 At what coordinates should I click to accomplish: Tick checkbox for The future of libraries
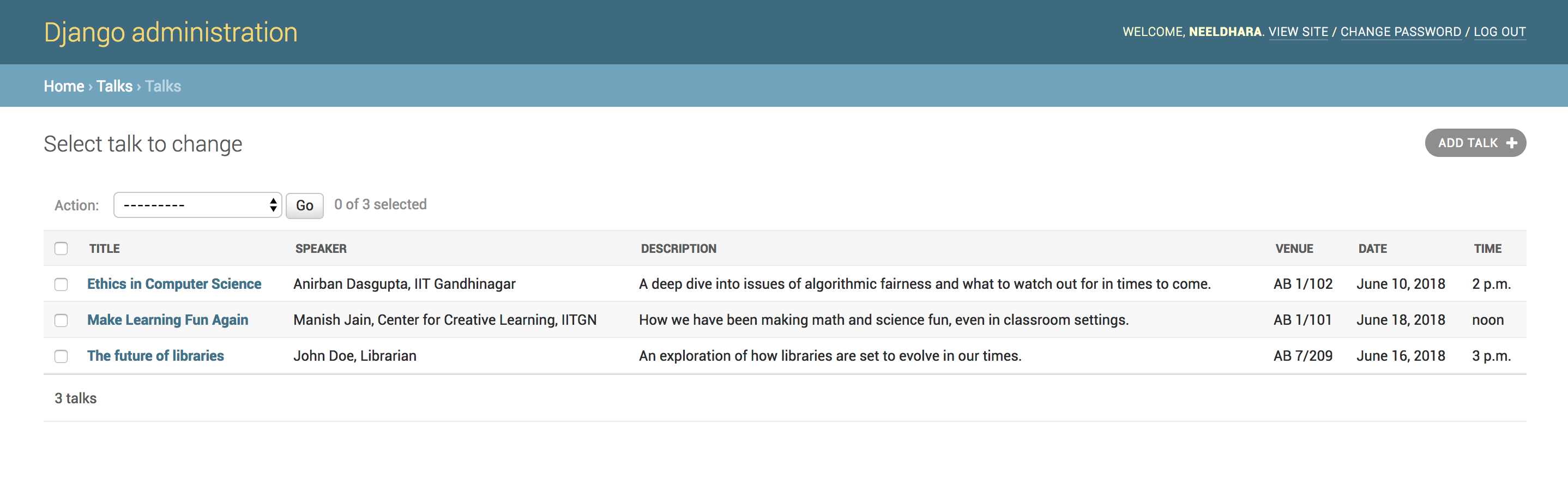[61, 356]
